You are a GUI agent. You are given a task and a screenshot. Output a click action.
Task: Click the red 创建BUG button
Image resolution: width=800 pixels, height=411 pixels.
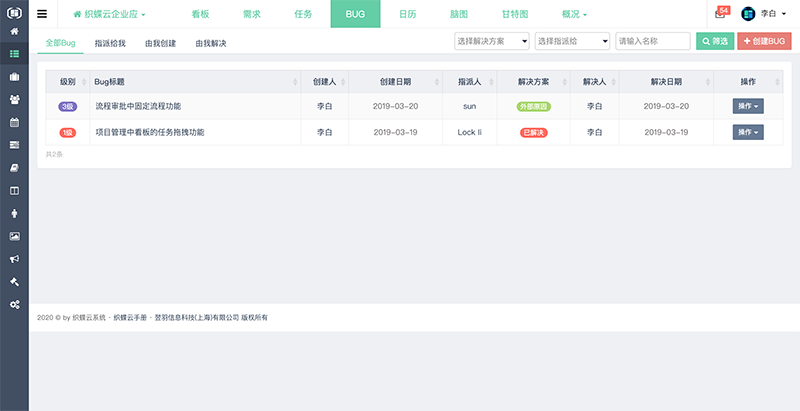[x=764, y=41]
